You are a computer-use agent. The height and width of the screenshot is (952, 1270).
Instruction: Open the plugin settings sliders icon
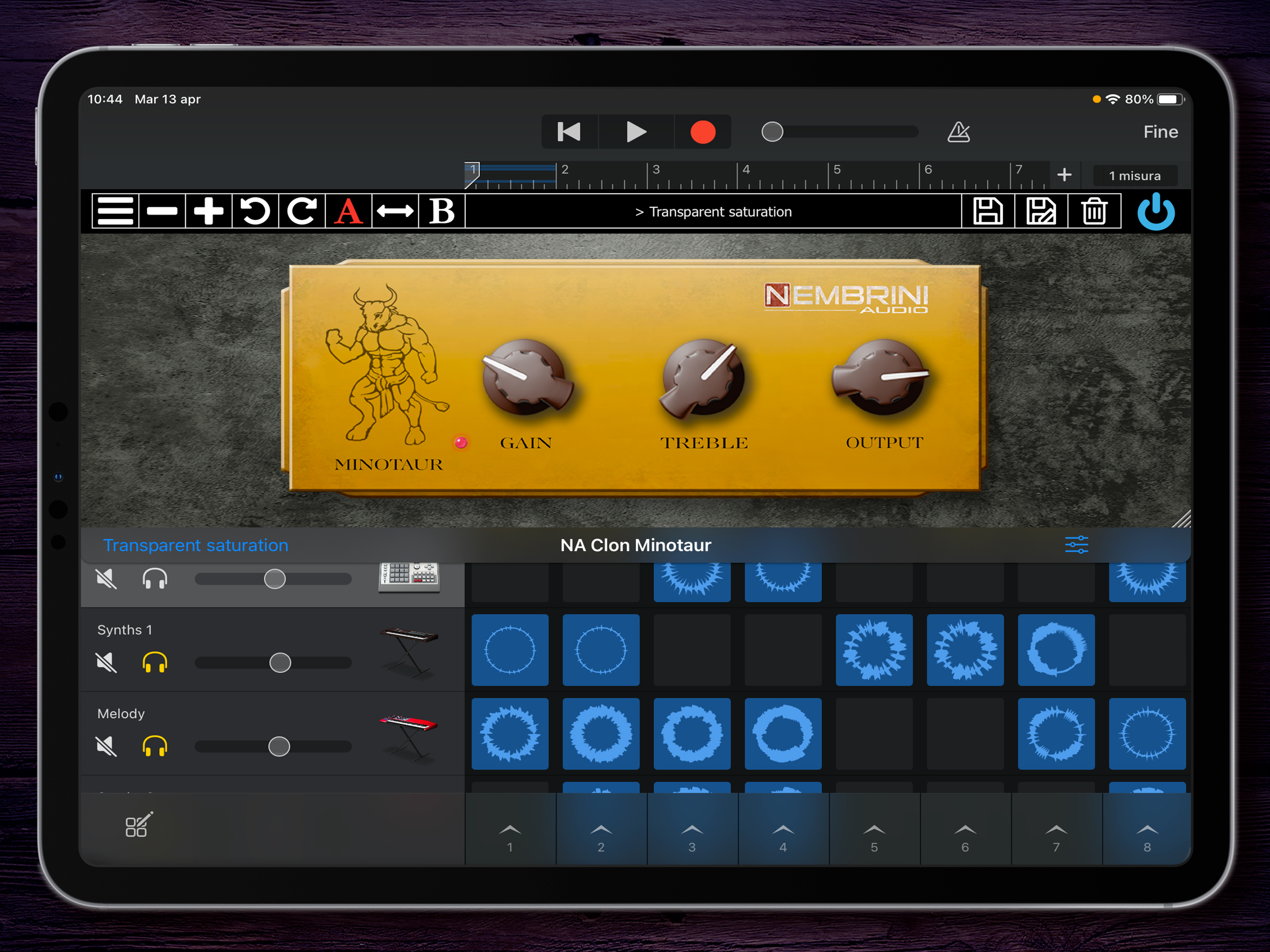pos(1076,544)
